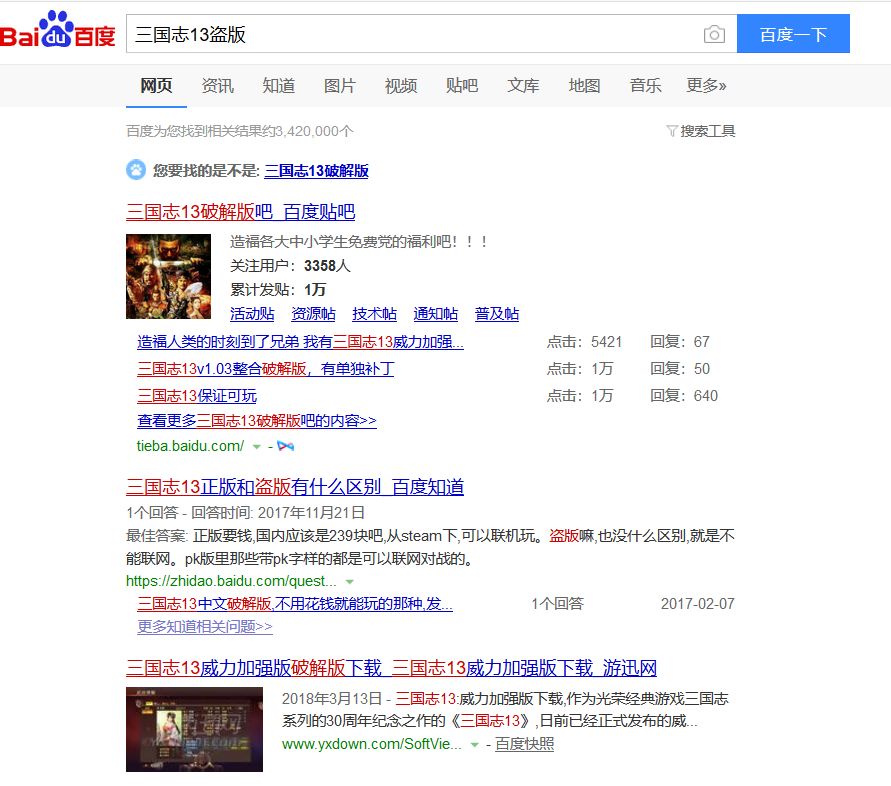This screenshot has height=786, width=891.
Task: Click the game screenshot thumbnail for 游迅网 result
Action: coord(194,729)
